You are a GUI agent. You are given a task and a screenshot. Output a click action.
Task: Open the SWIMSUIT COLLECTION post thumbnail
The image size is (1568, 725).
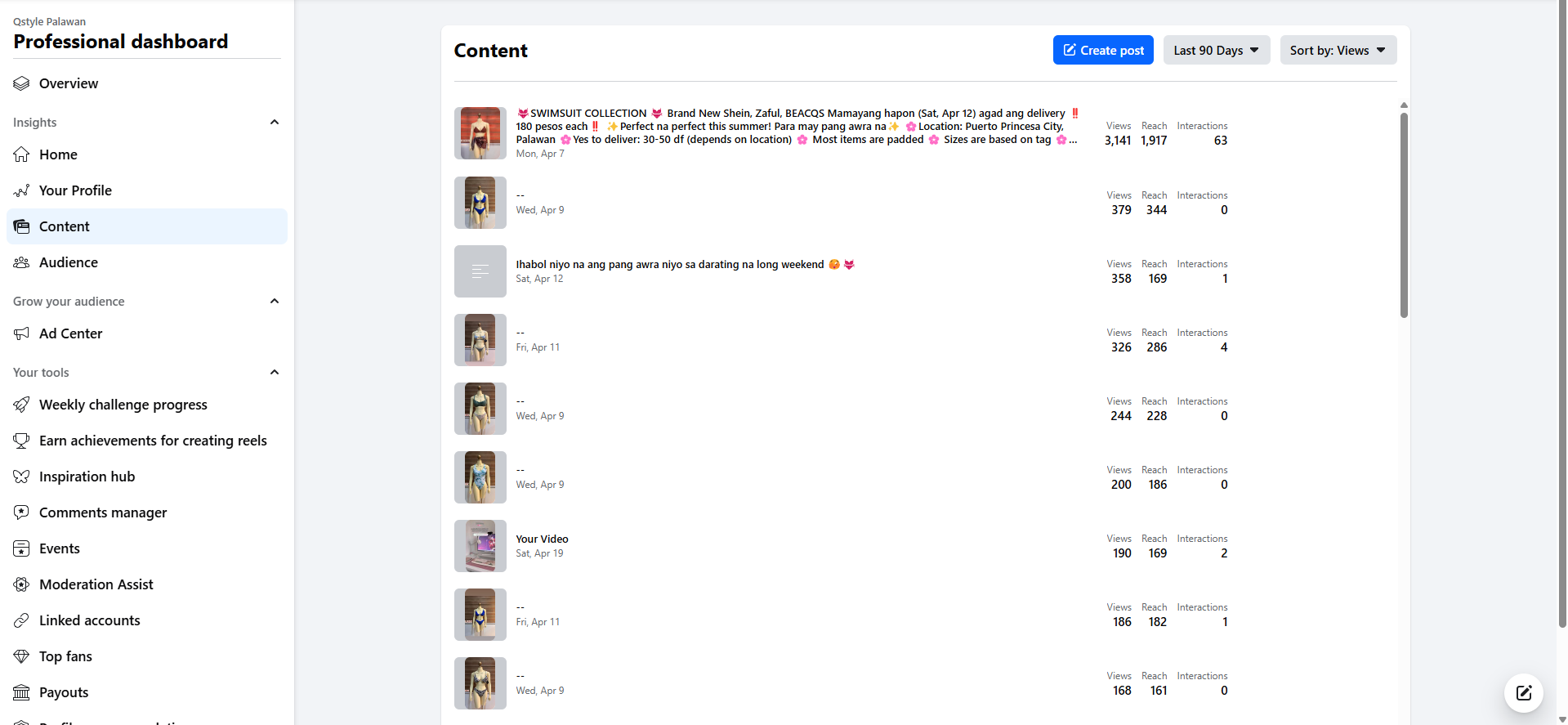480,133
